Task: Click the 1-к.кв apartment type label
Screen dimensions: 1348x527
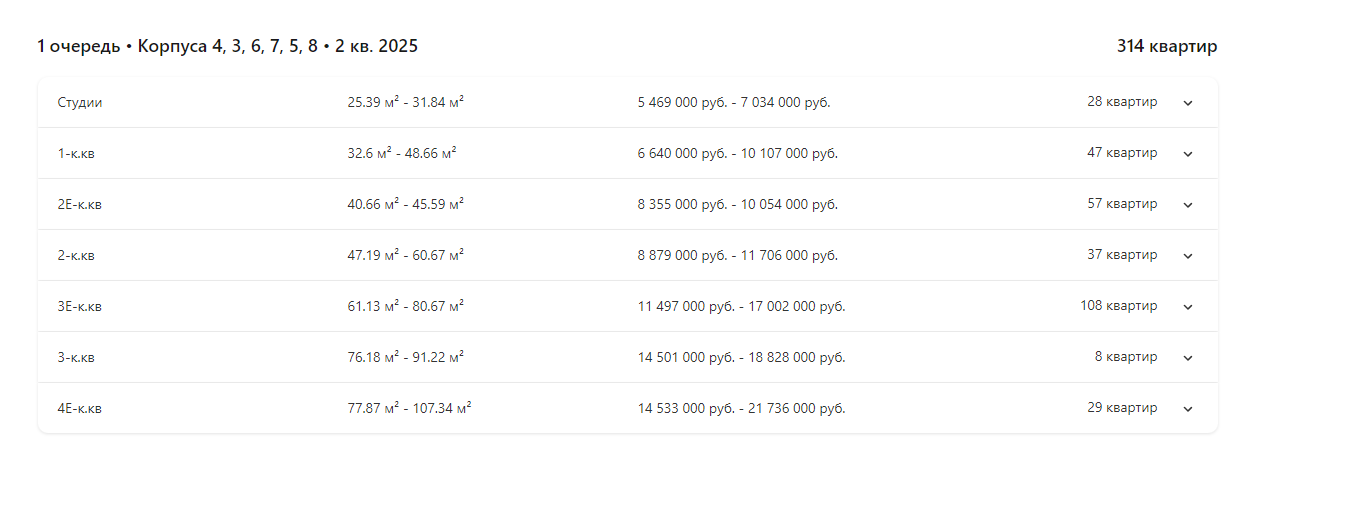Action: pyautogui.click(x=76, y=153)
